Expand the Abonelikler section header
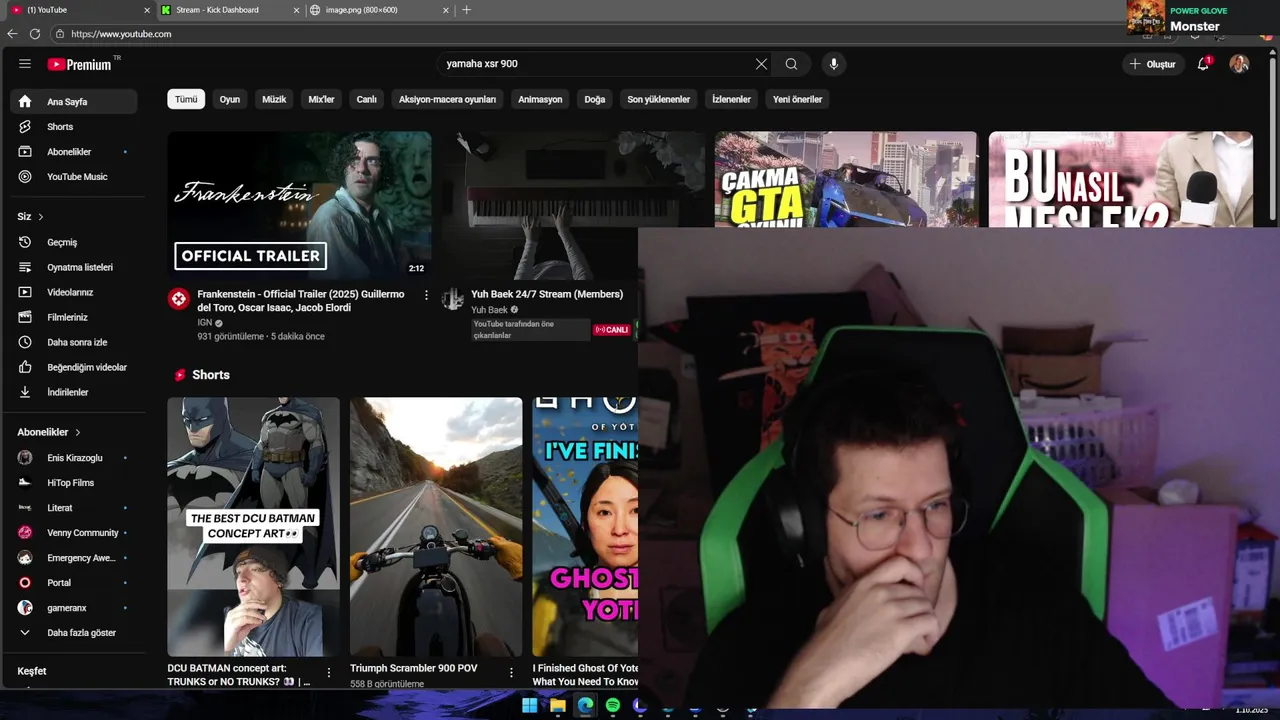This screenshot has width=1280, height=720. tap(49, 432)
